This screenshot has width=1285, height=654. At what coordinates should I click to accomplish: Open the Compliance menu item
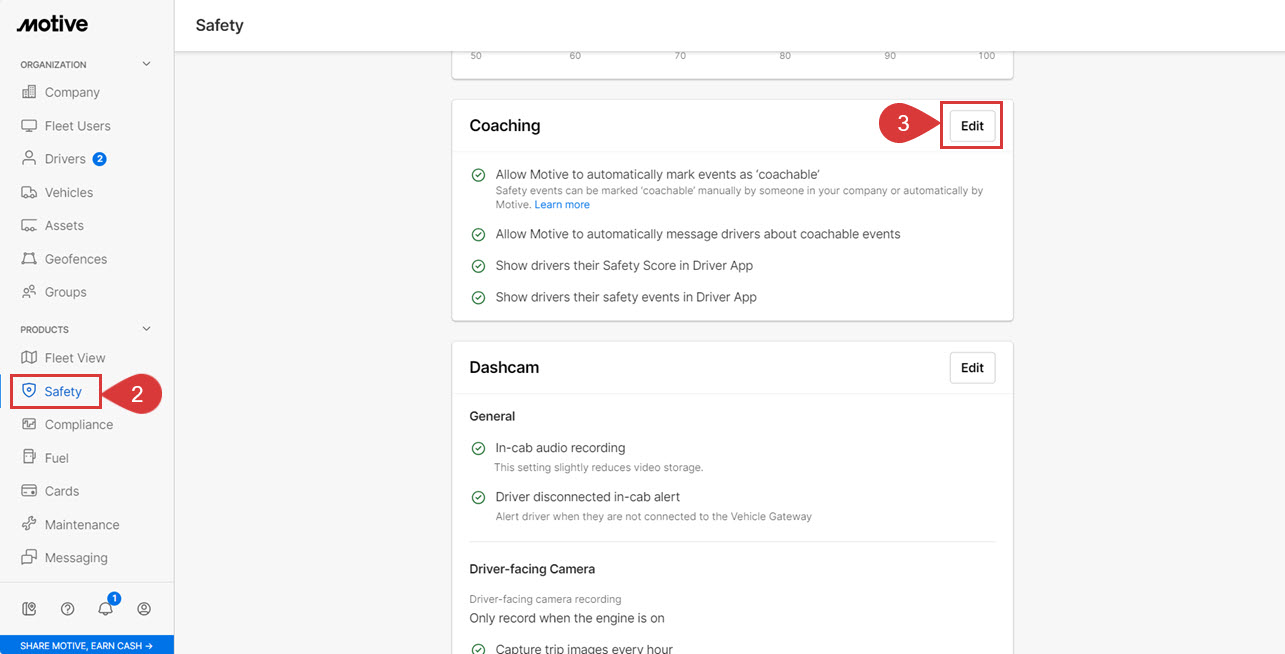click(78, 425)
